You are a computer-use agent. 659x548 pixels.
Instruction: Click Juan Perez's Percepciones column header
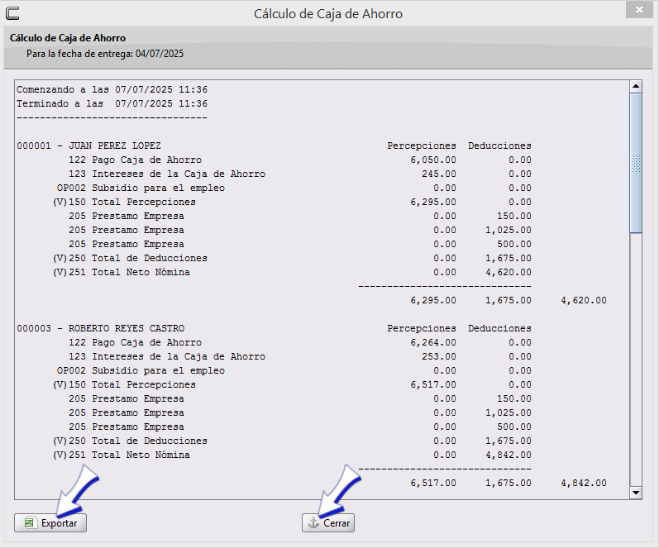[x=422, y=146]
